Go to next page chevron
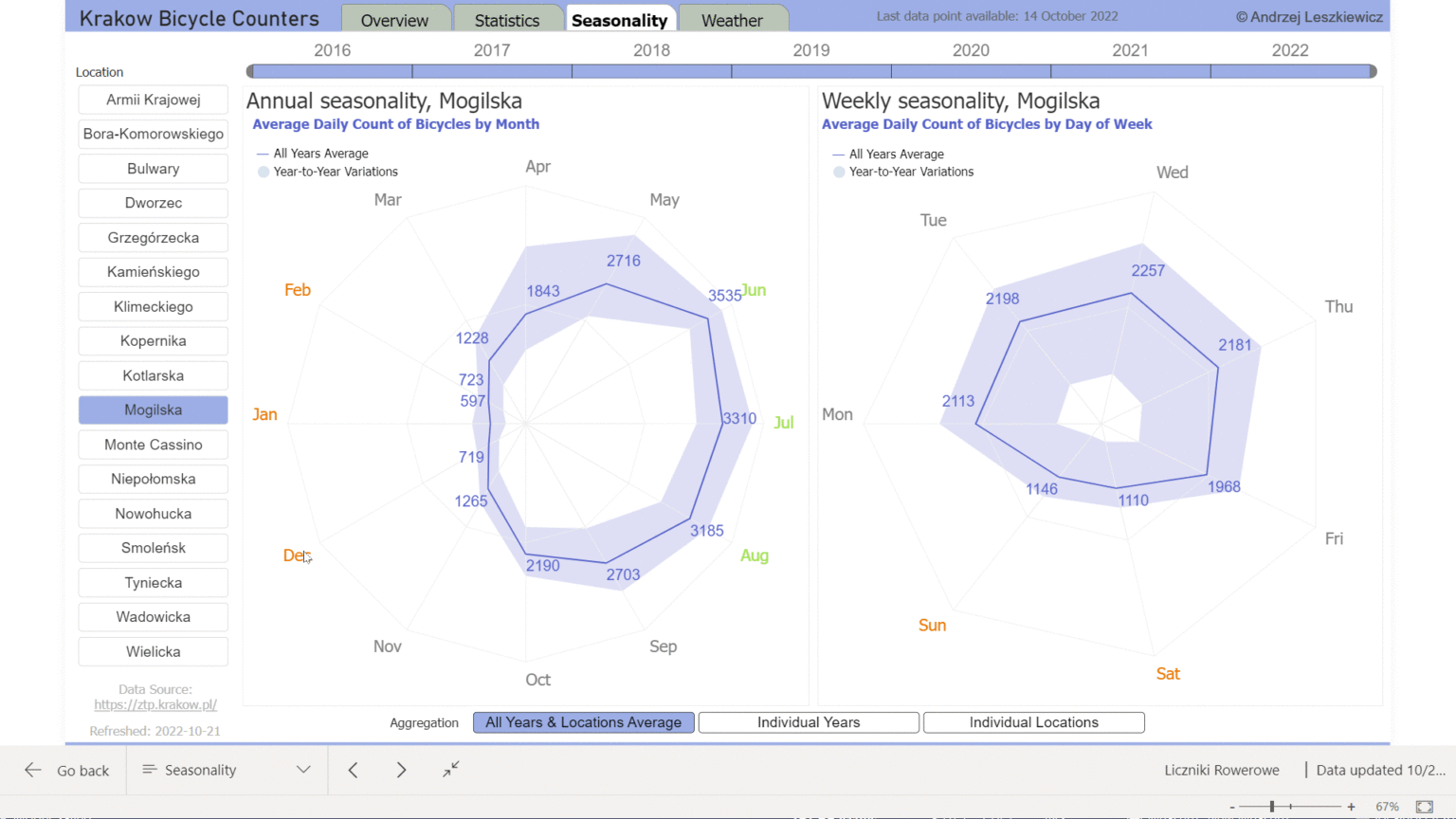Viewport: 1456px width, 819px height. coord(401,770)
